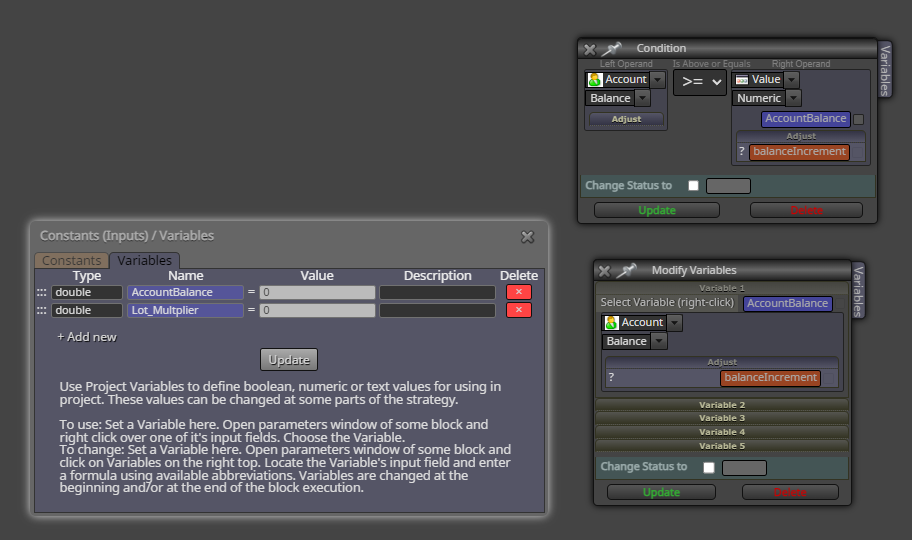Expand Balance dropdown in Modify Variables
The height and width of the screenshot is (540, 912).
659,342
